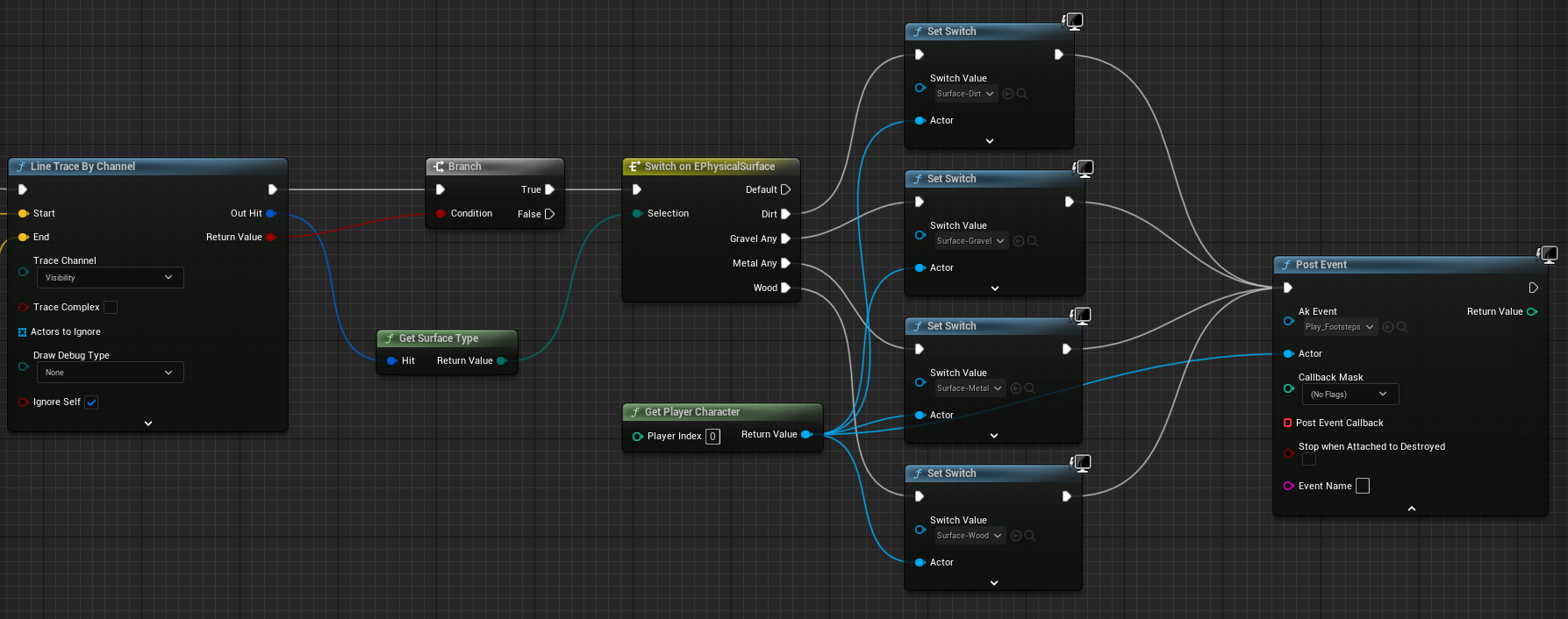
Task: Click the browse magnifier icon next to Play_Footsteps
Action: tap(1402, 327)
